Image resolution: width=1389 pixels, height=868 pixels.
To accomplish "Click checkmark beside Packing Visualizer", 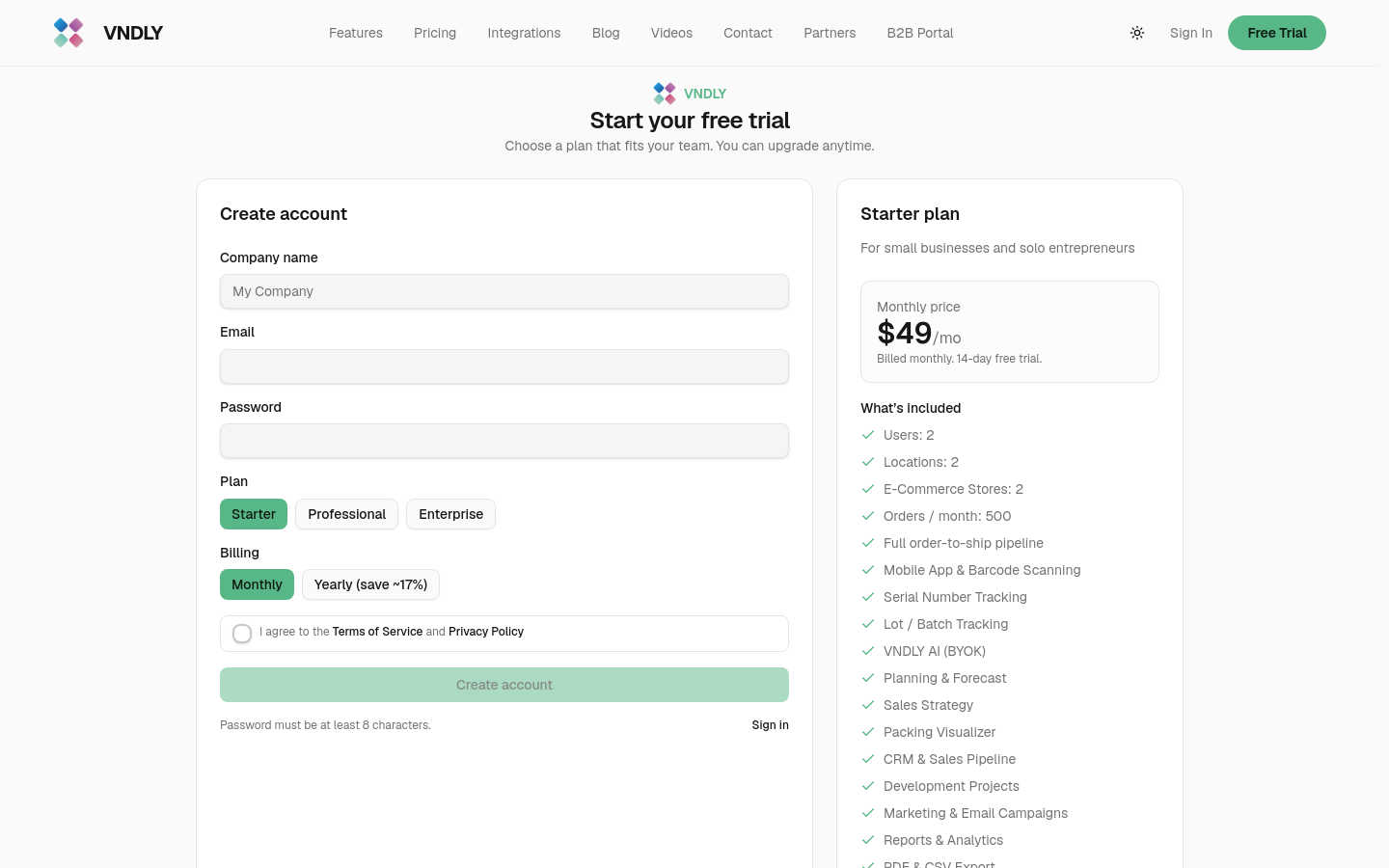I will coord(868,732).
